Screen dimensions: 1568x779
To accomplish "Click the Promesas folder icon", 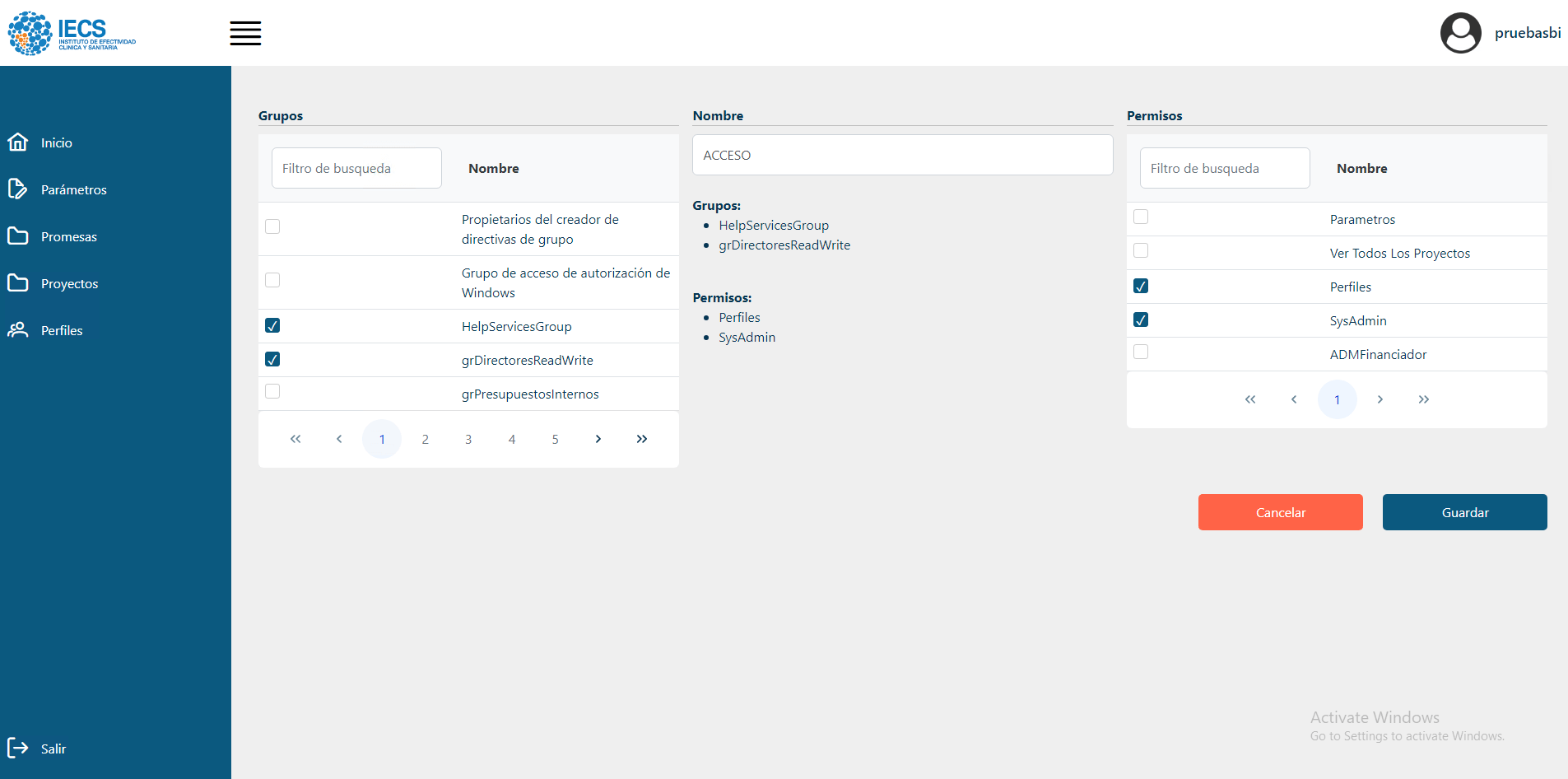I will point(18,236).
